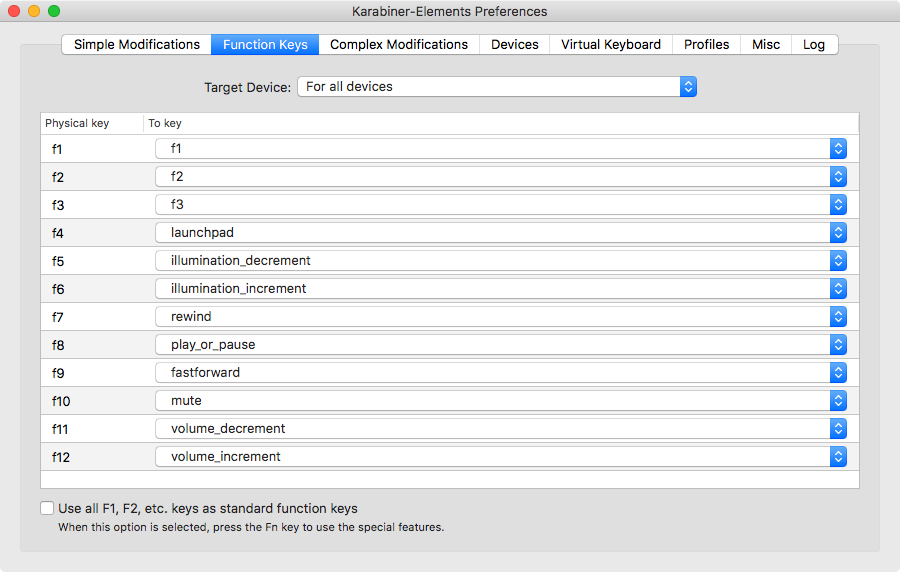The image size is (900, 572).
Task: Expand f12 volume_increment dropdown
Action: pyautogui.click(x=501, y=456)
